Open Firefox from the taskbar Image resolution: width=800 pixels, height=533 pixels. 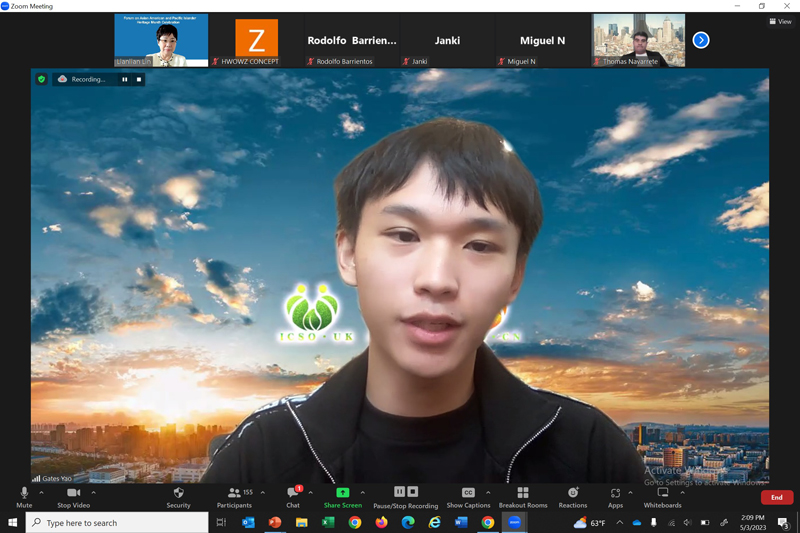pyautogui.click(x=381, y=522)
